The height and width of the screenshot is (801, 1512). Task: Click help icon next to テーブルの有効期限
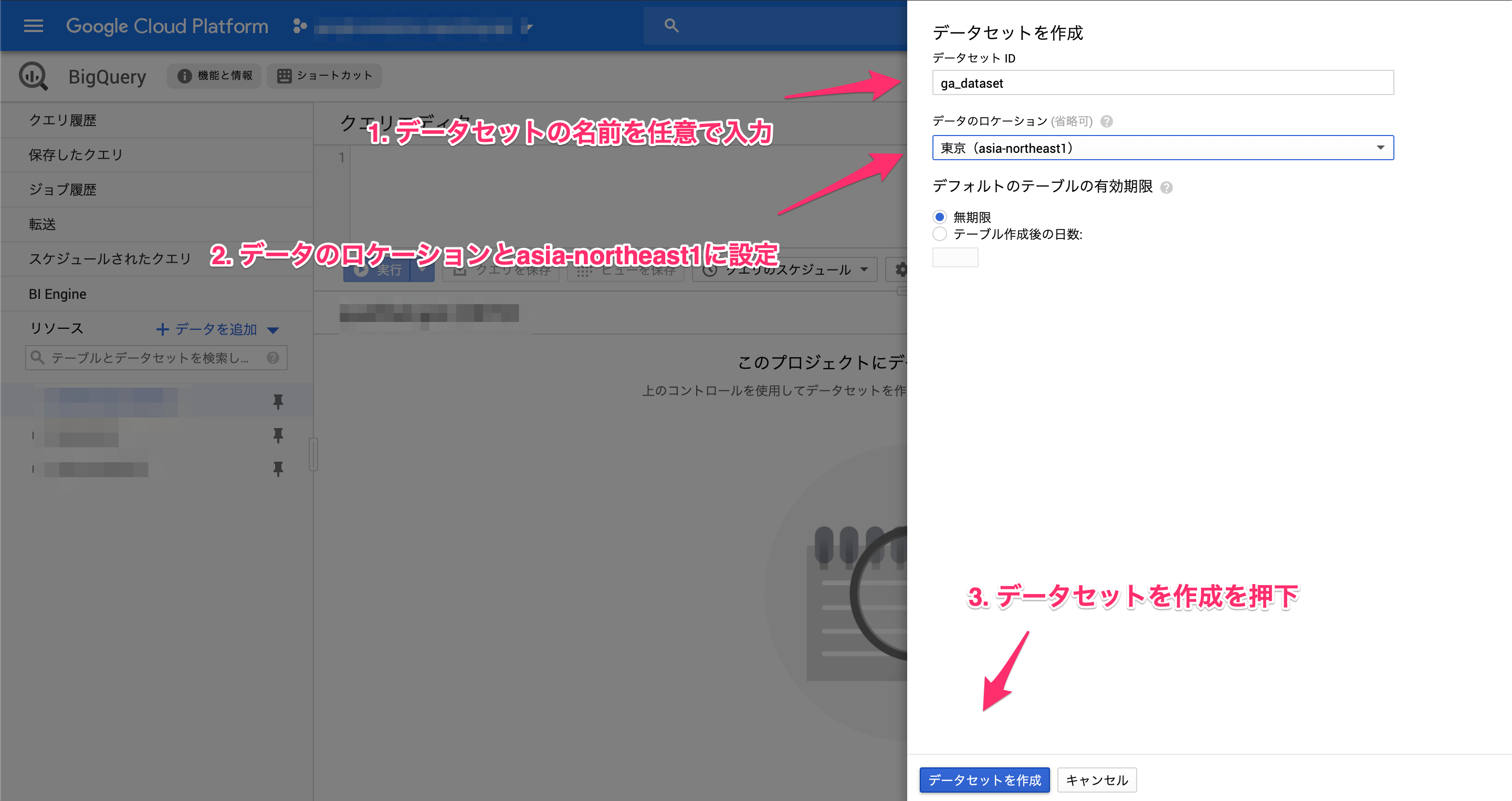tap(1167, 188)
